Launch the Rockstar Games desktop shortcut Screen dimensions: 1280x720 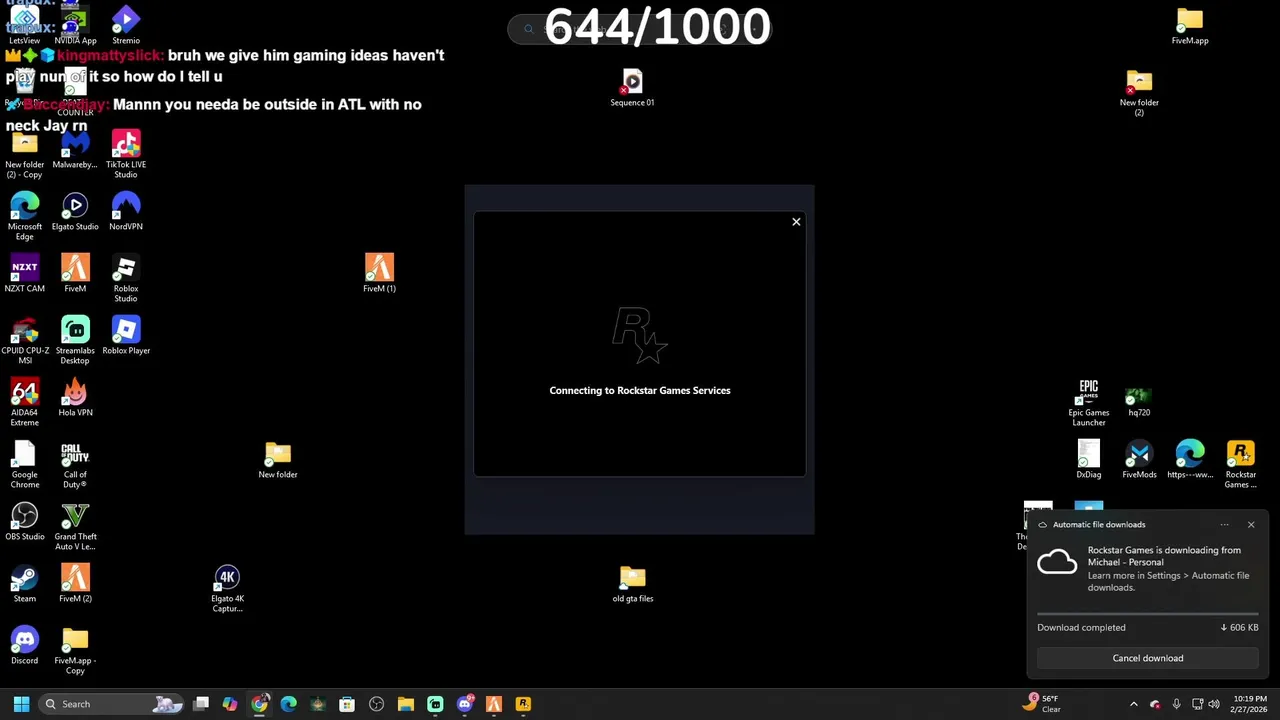pyautogui.click(x=1240, y=465)
